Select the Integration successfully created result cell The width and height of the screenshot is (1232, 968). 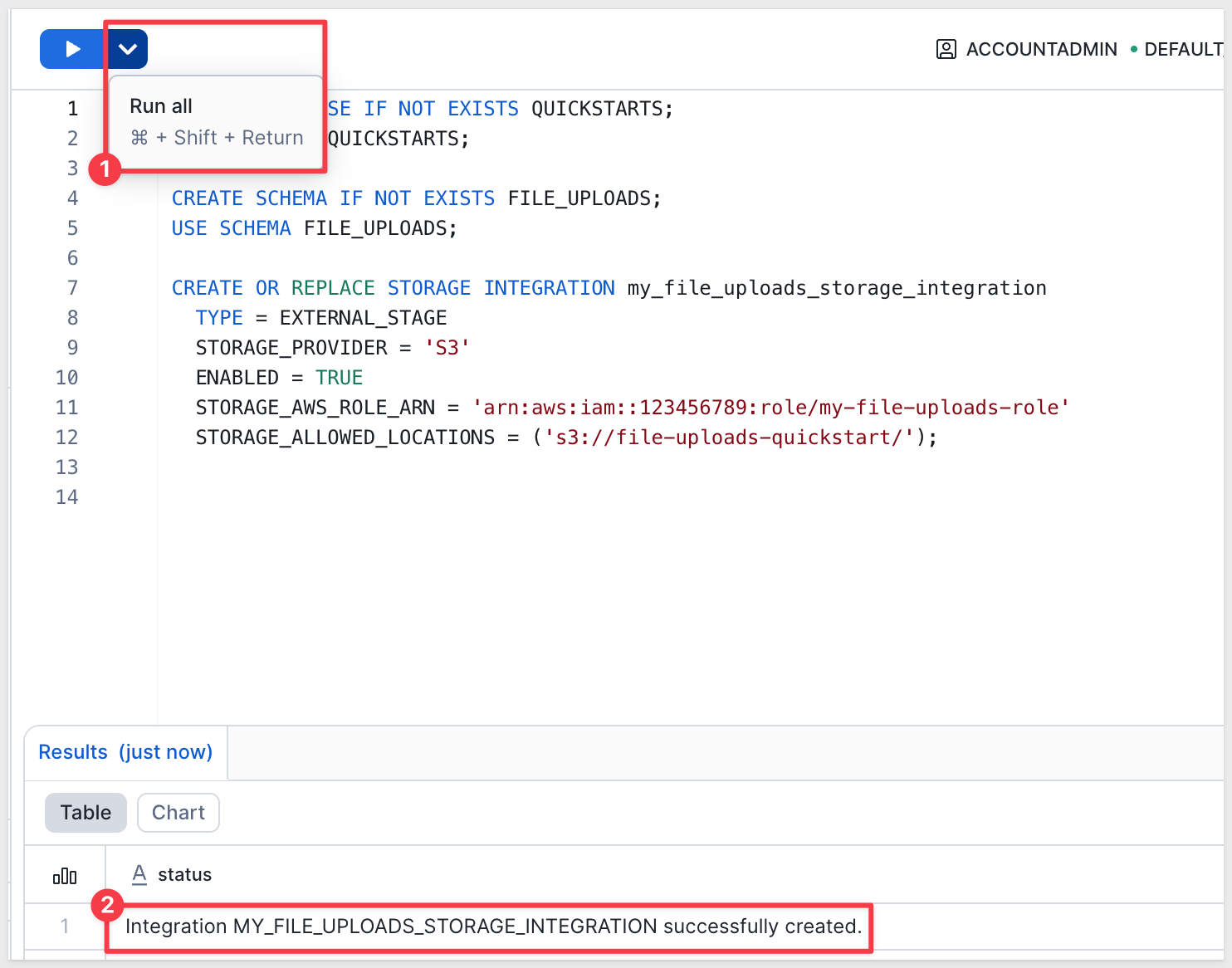click(493, 926)
